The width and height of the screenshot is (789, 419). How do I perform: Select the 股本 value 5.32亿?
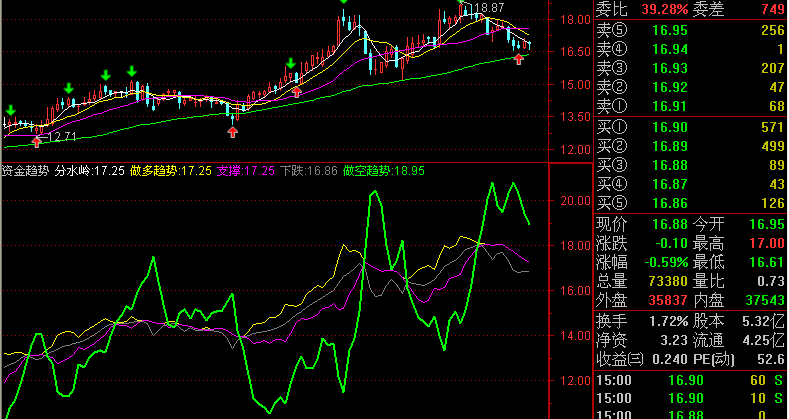point(763,321)
